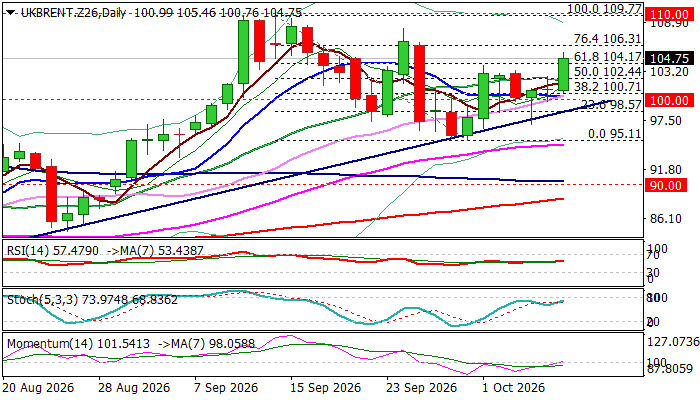700x400 pixels.
Task: Click the 87.8059 momentum scale value
Action: click(670, 369)
